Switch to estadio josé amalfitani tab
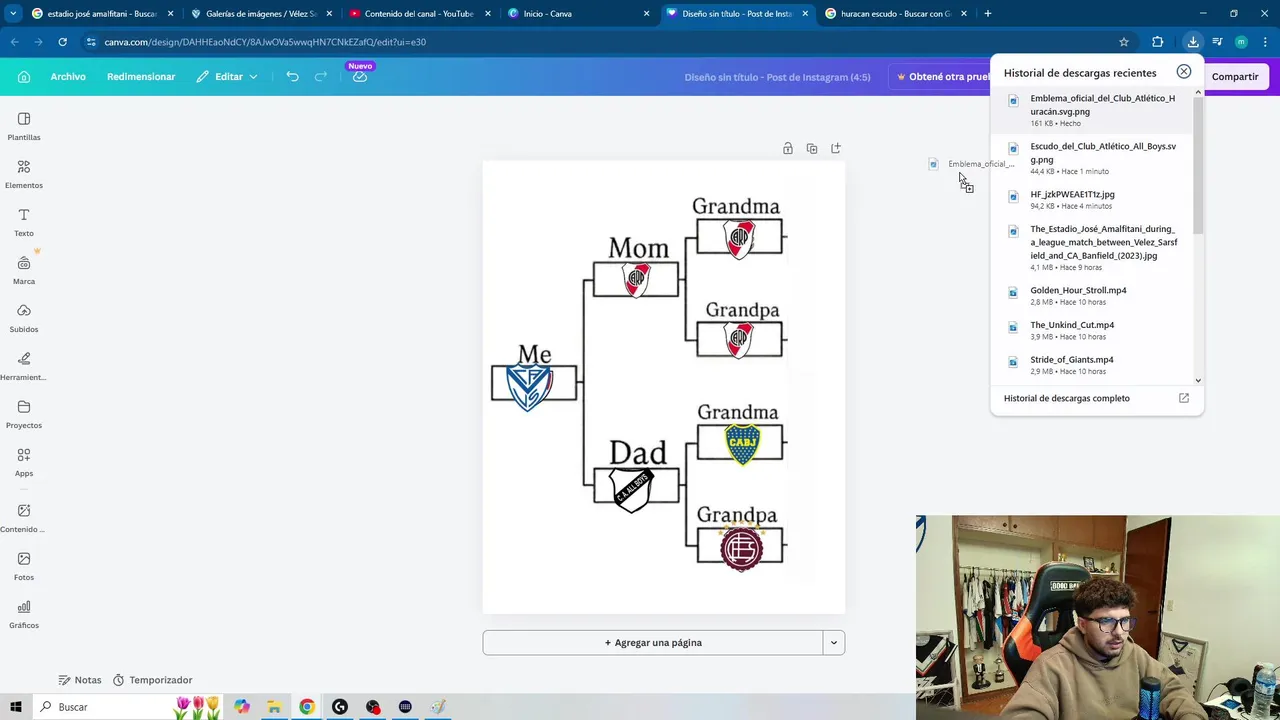The image size is (1280, 720). point(102,14)
